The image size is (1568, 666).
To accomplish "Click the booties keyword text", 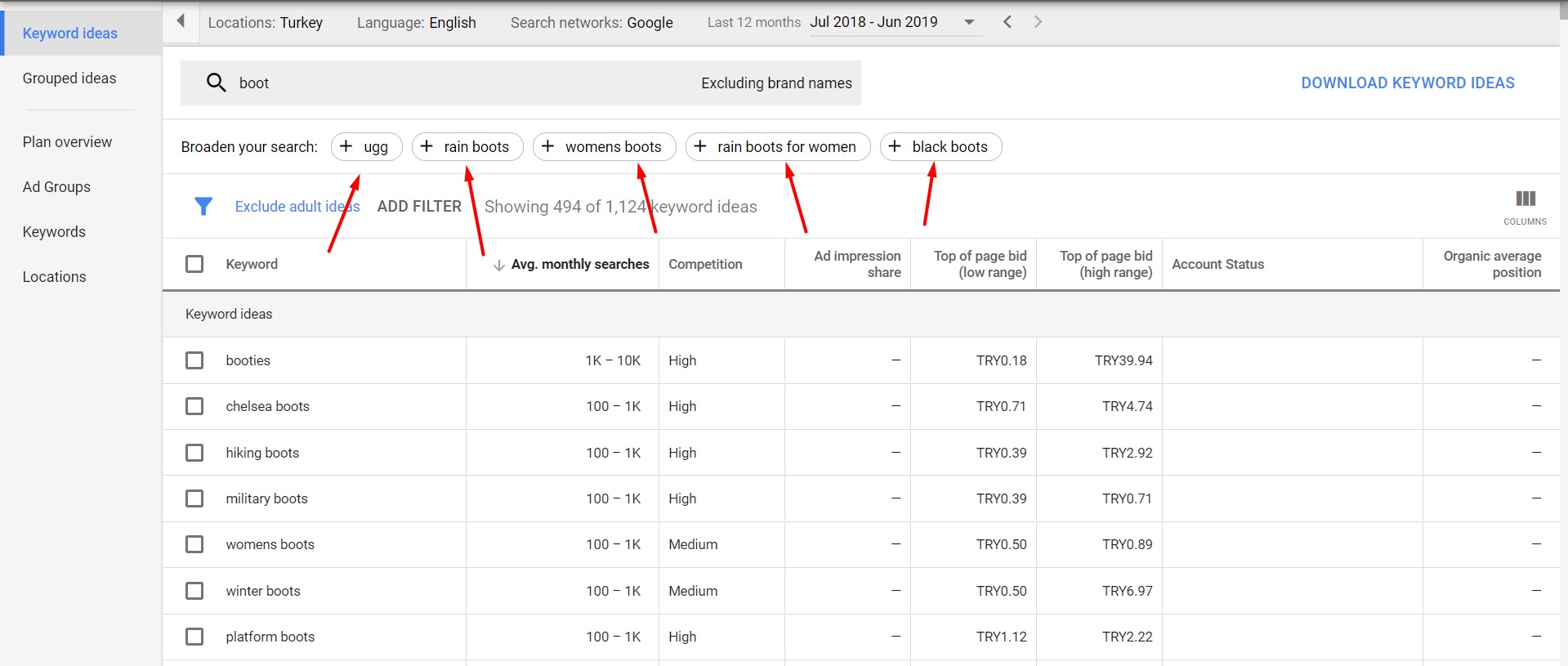I will tap(248, 360).
